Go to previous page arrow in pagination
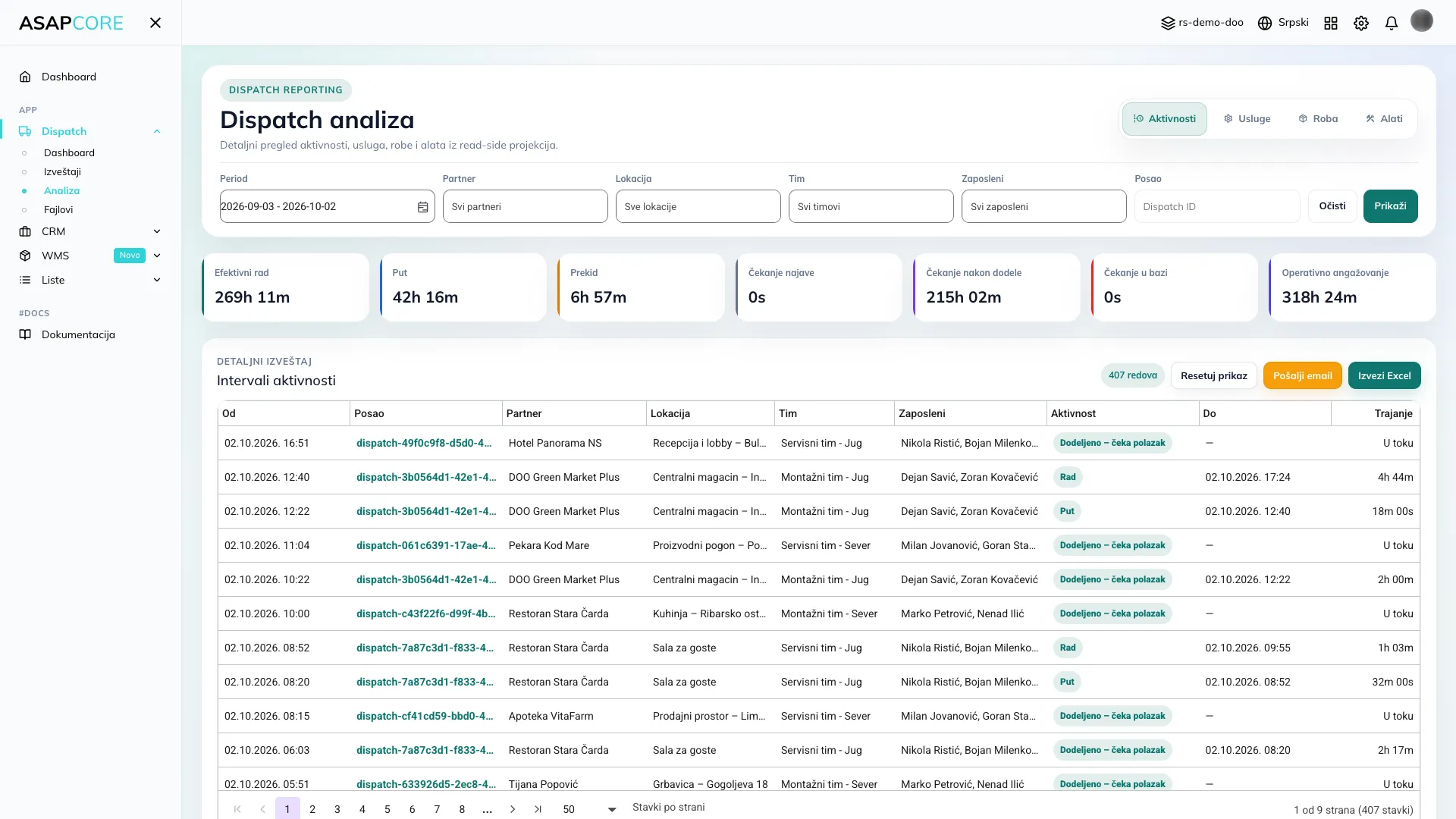The width and height of the screenshot is (1456, 819). tap(262, 809)
